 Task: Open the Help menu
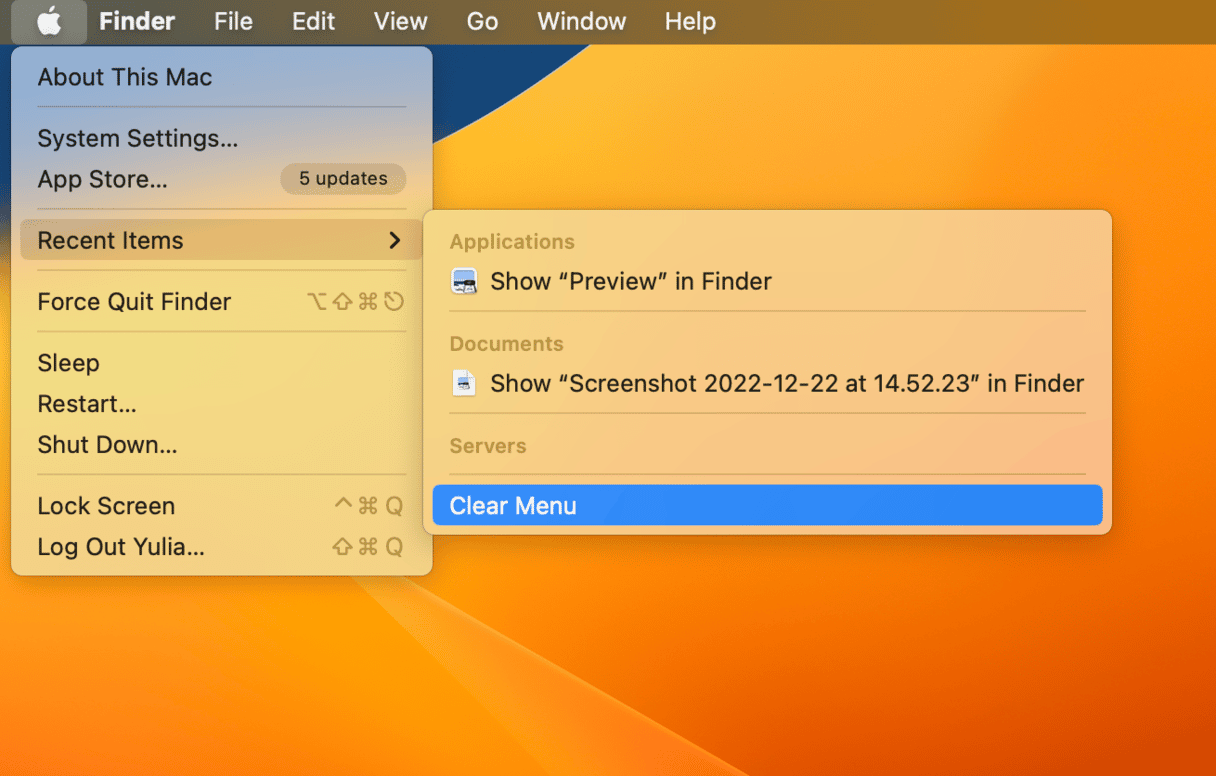tap(690, 21)
